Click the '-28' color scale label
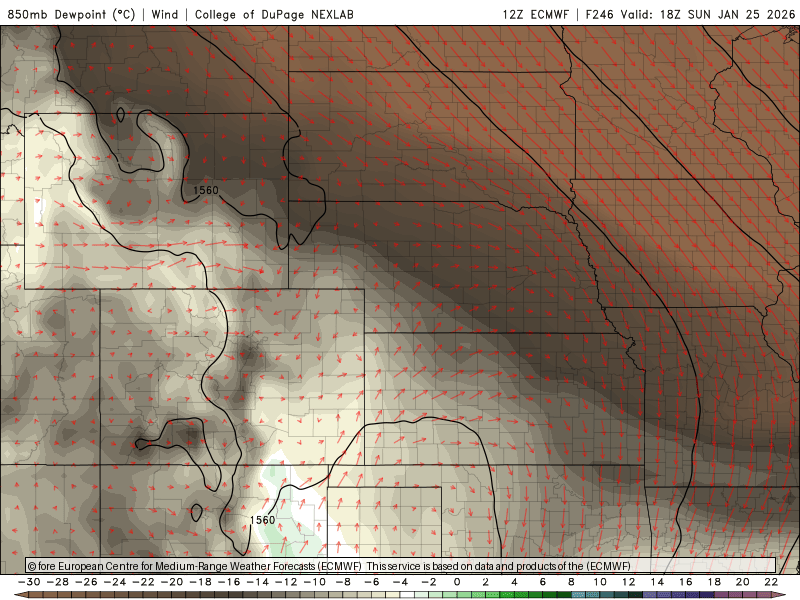The height and width of the screenshot is (600, 800). [57, 582]
